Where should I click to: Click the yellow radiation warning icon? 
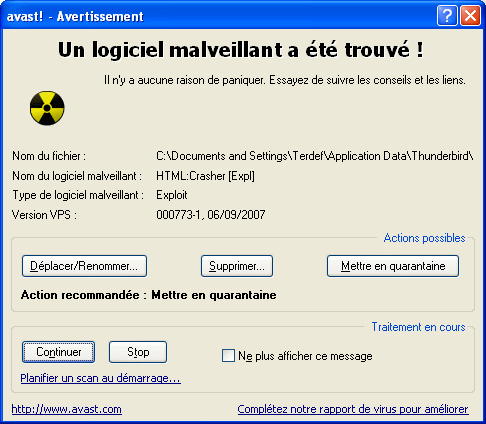pos(47,108)
